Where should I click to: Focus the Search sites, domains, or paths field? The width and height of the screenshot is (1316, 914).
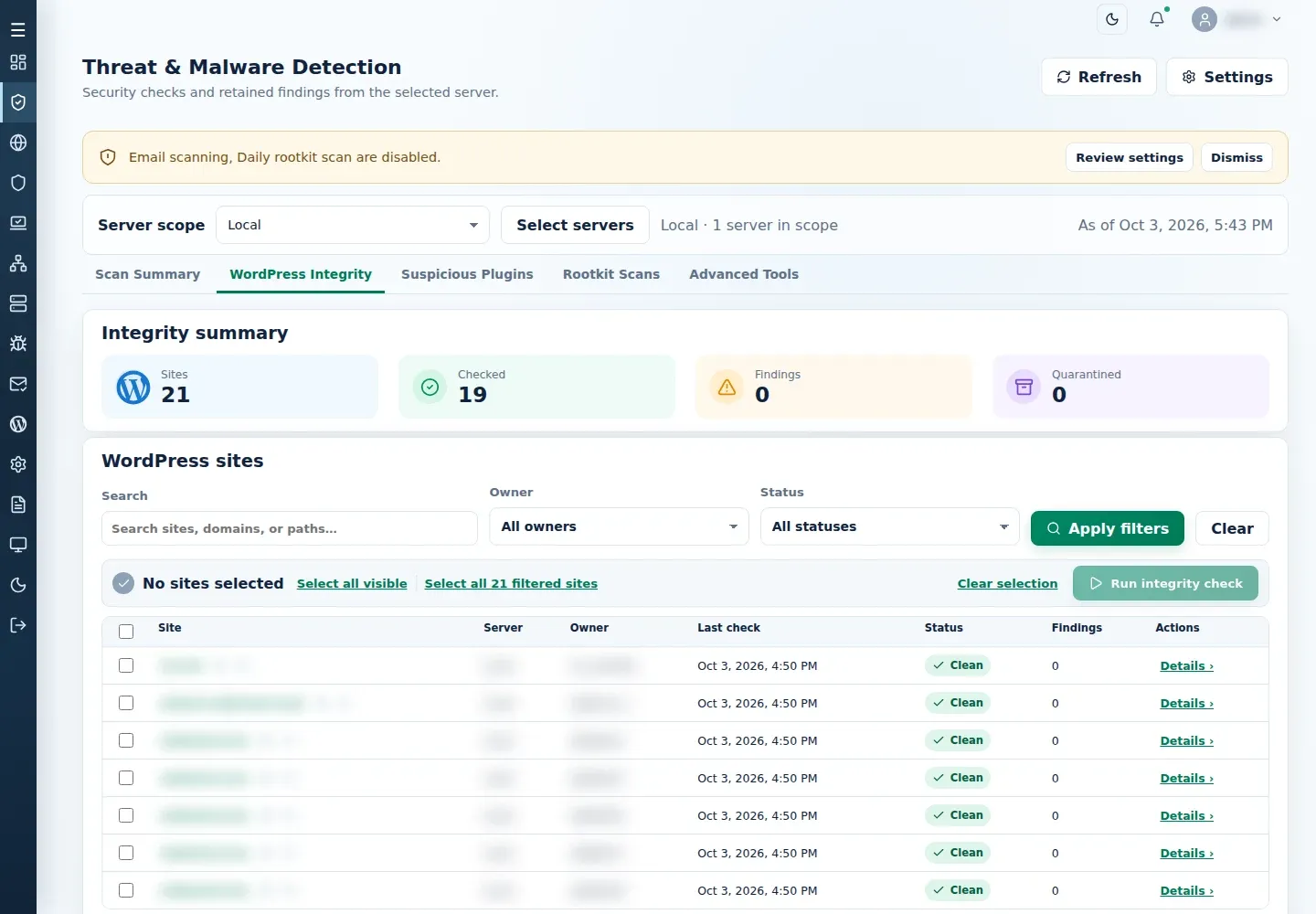(290, 528)
